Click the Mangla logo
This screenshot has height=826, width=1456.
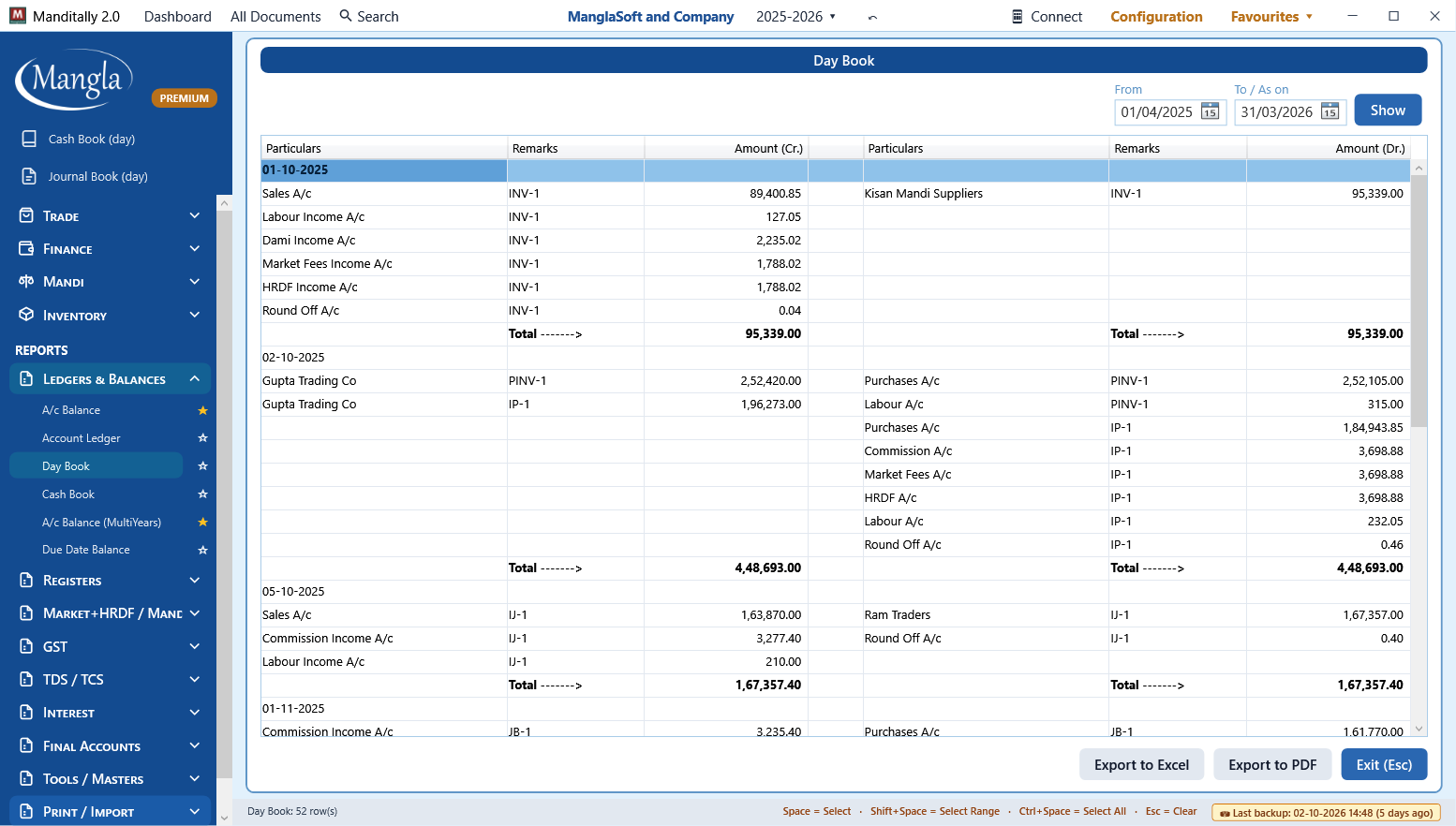click(75, 81)
